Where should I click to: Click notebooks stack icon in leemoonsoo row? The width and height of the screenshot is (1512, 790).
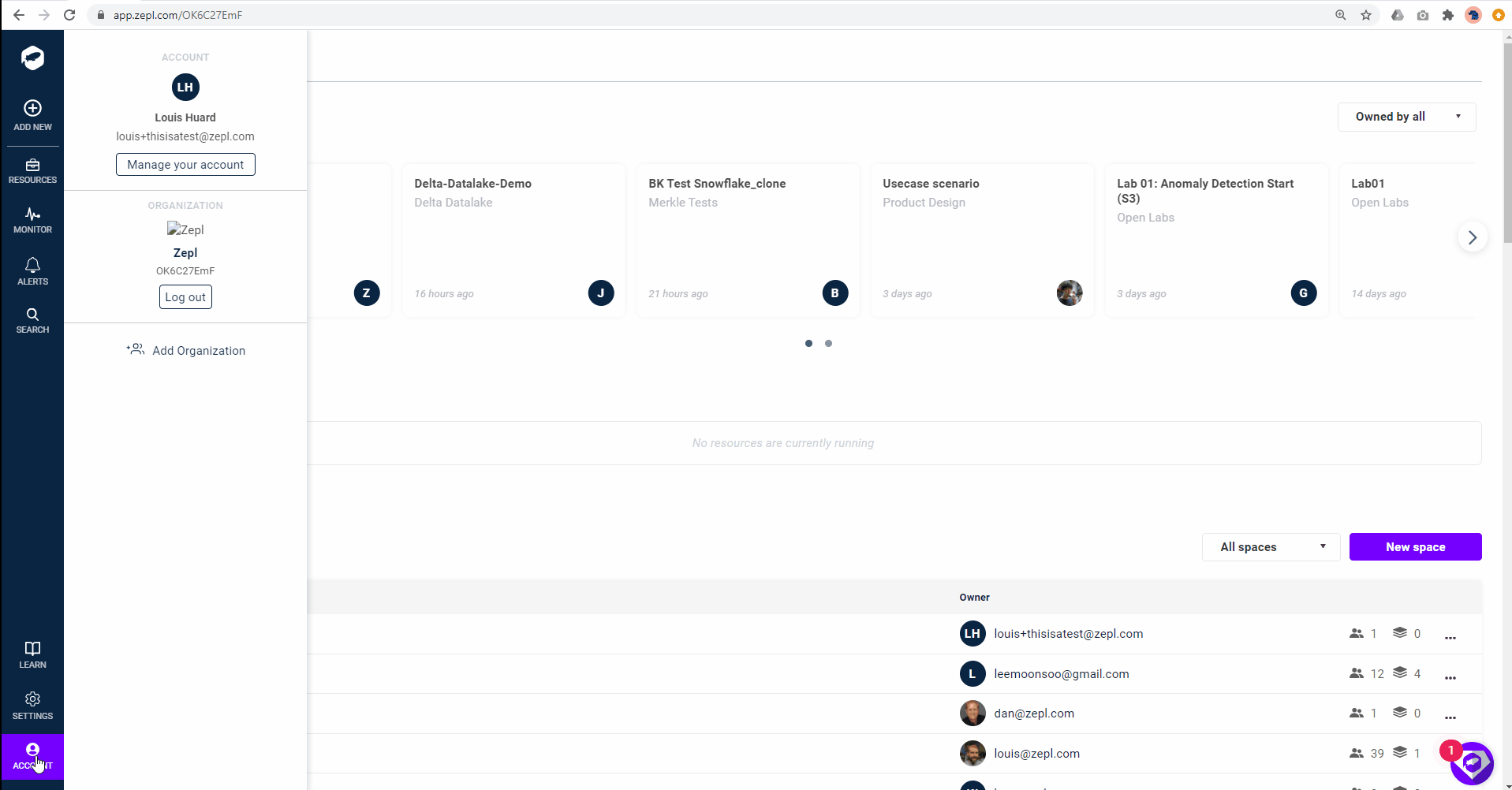coord(1400,673)
